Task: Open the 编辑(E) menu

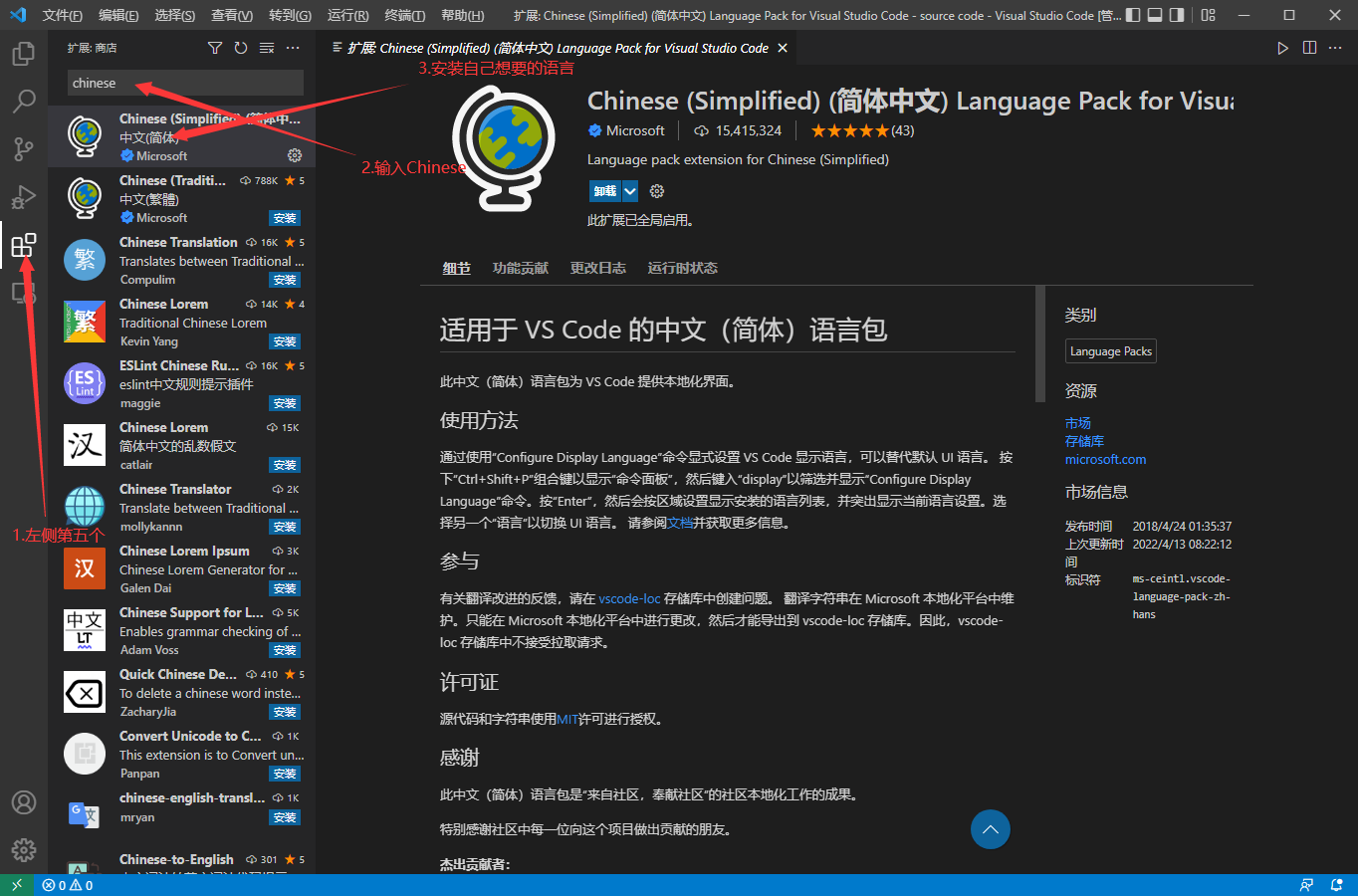Action: pyautogui.click(x=118, y=15)
